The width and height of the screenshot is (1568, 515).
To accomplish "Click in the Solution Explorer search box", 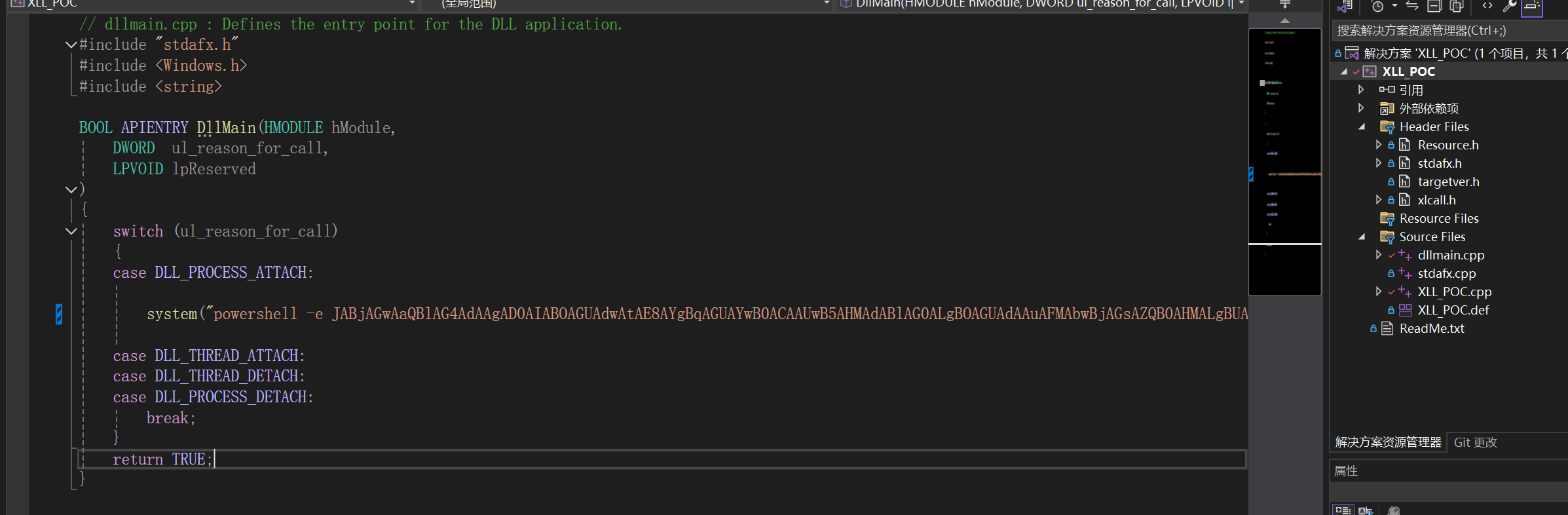I will 1449,31.
